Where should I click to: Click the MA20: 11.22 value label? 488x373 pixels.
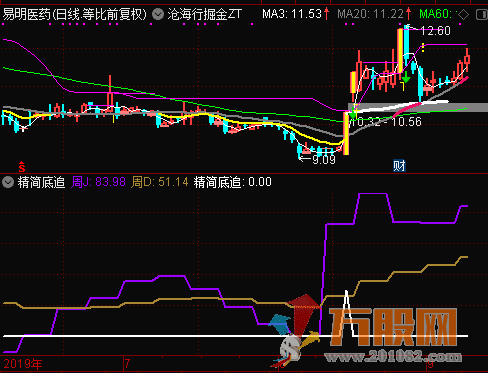click(370, 14)
